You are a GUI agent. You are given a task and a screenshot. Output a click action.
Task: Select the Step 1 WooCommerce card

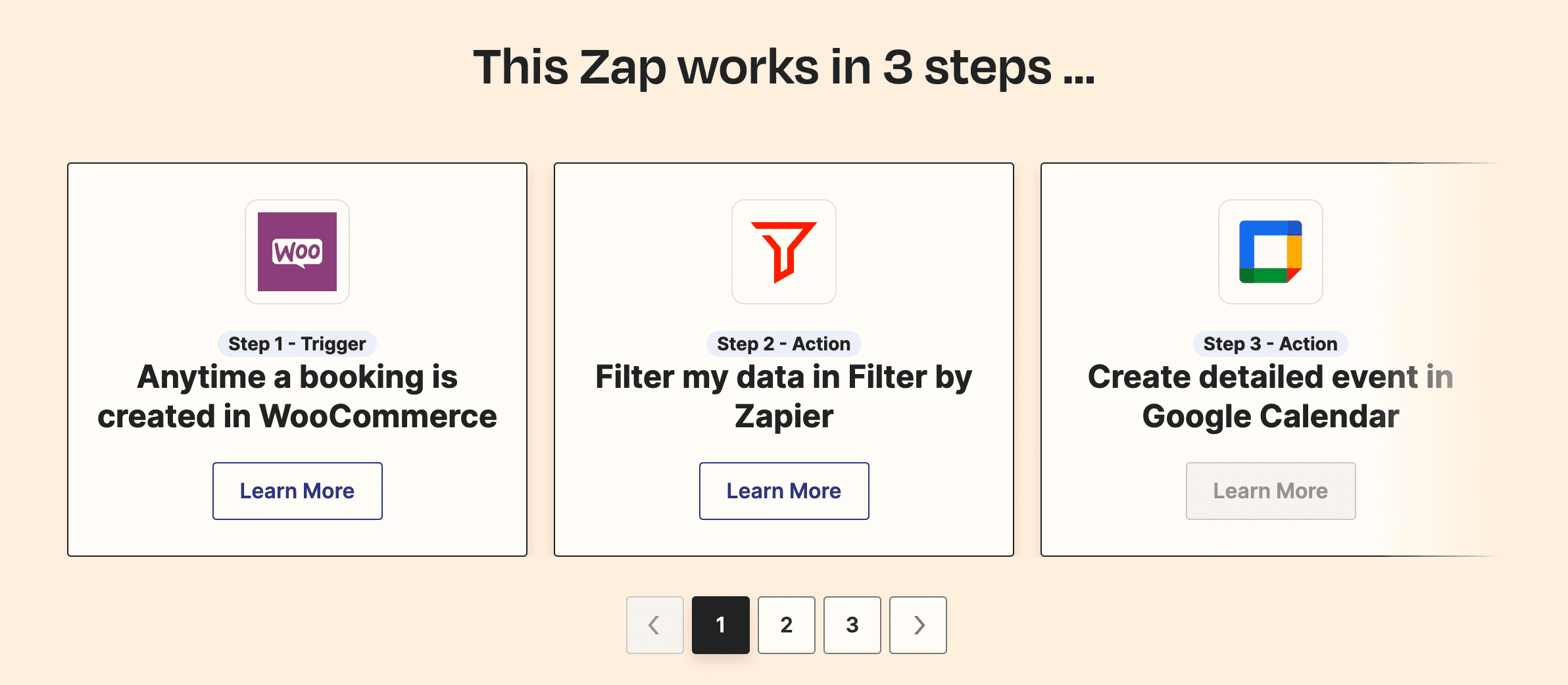tap(297, 360)
